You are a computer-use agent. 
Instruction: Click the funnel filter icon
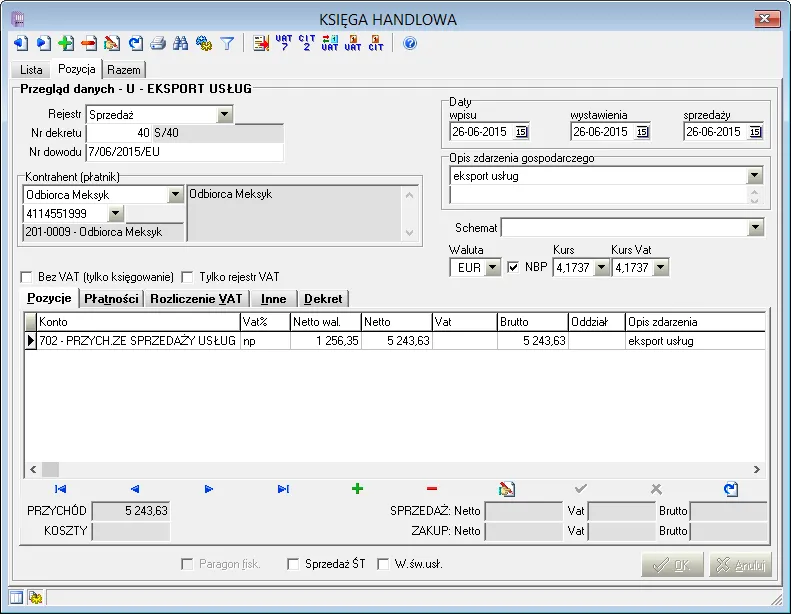coord(227,43)
